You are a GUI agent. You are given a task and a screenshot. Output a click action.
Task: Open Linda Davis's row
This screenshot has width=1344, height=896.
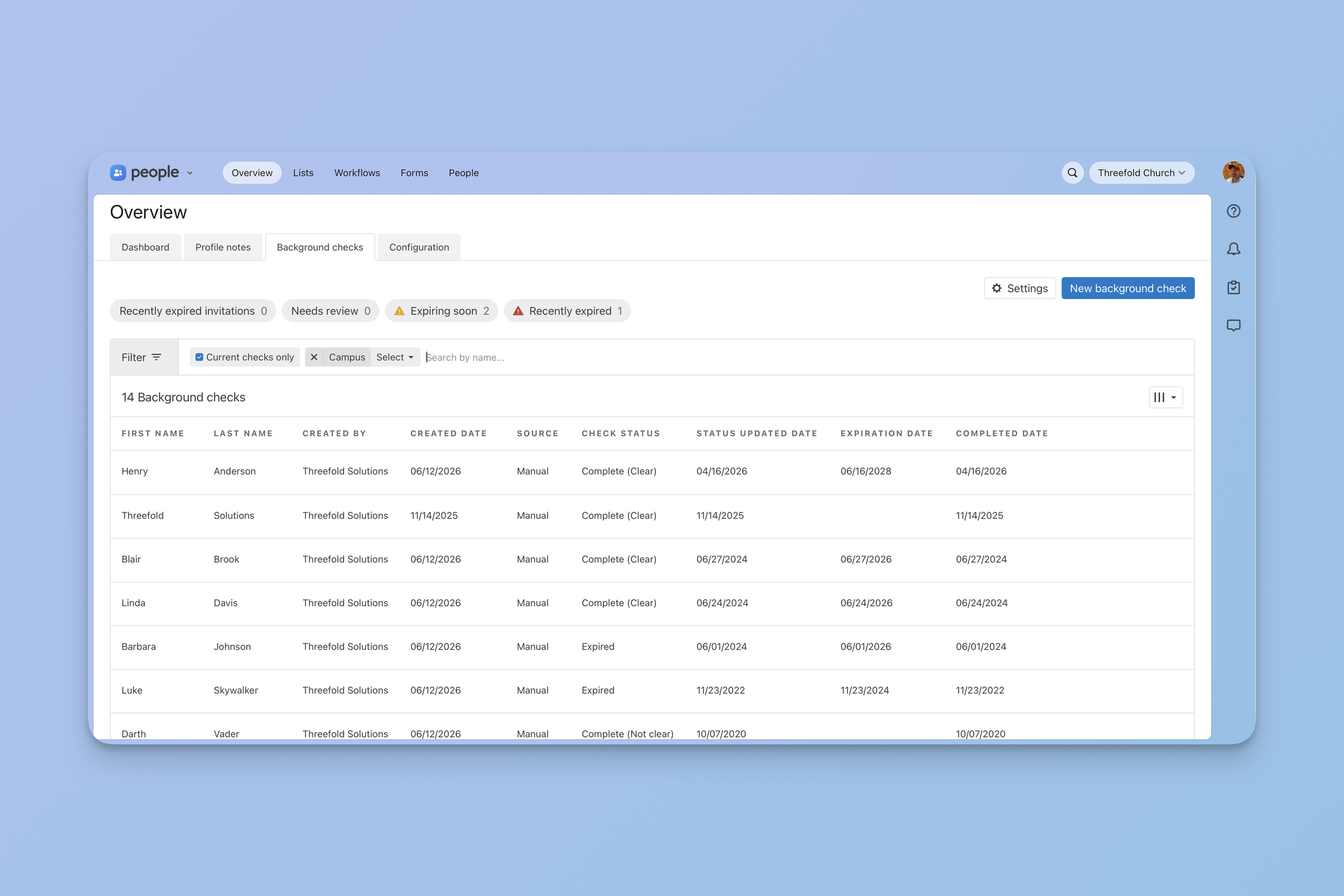[x=652, y=603]
